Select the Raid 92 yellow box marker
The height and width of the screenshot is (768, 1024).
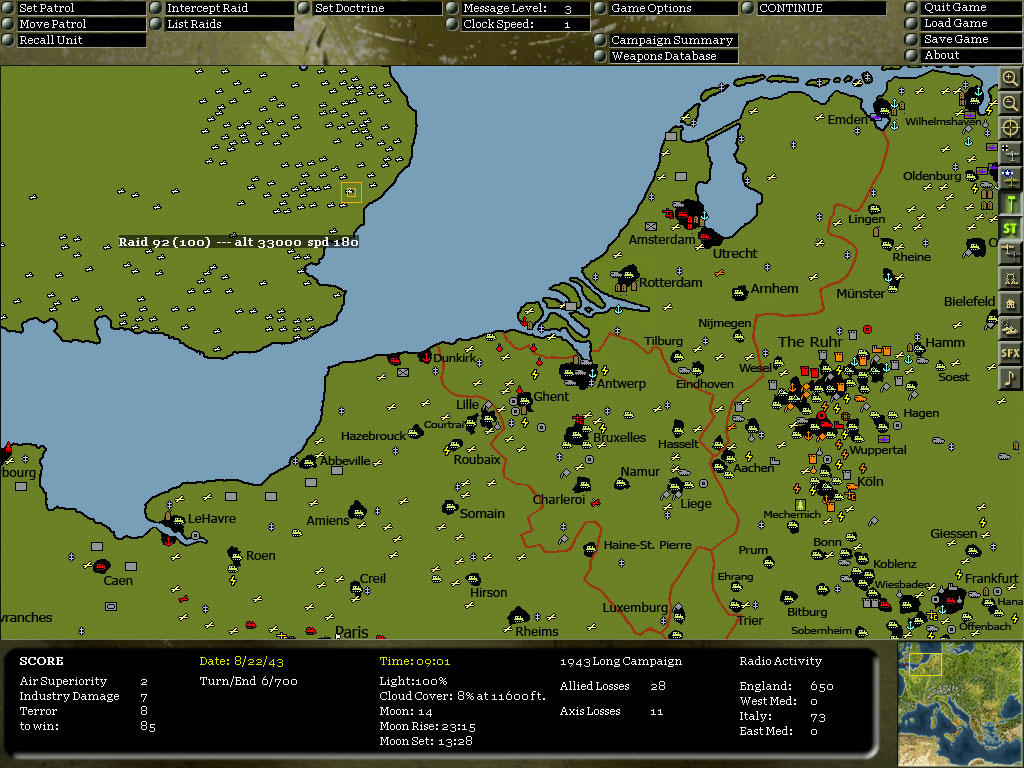[x=351, y=192]
